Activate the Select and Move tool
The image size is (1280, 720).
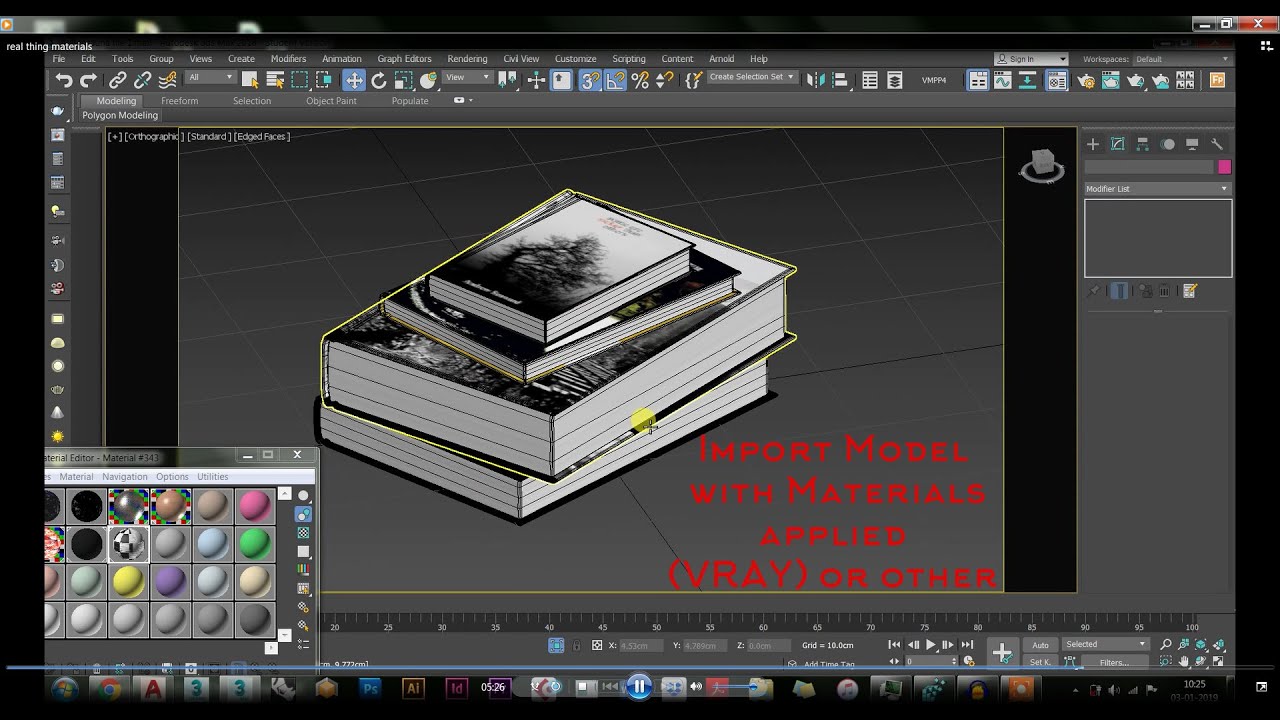354,81
